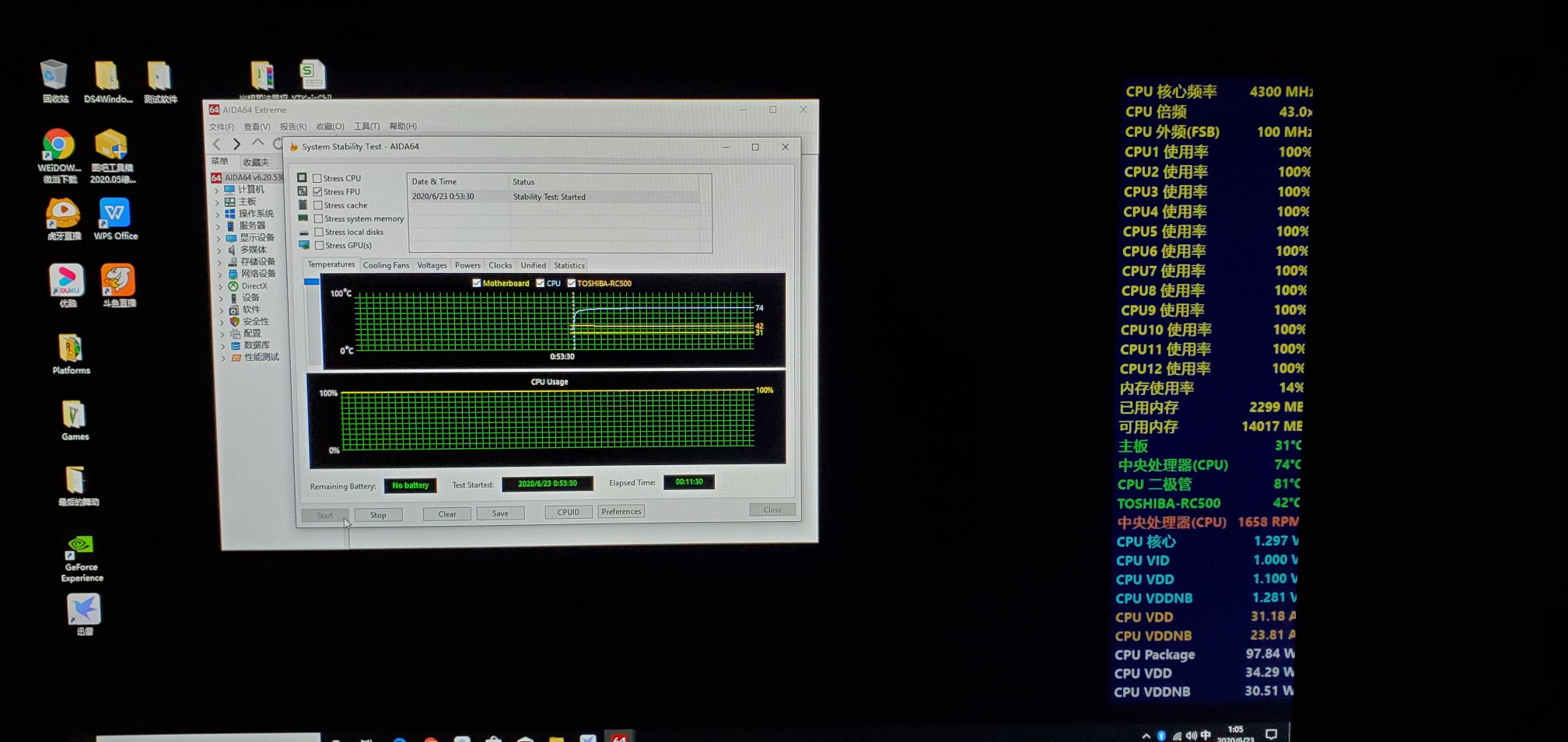The height and width of the screenshot is (742, 1568).
Task: Click the Stop button
Action: coord(378,515)
